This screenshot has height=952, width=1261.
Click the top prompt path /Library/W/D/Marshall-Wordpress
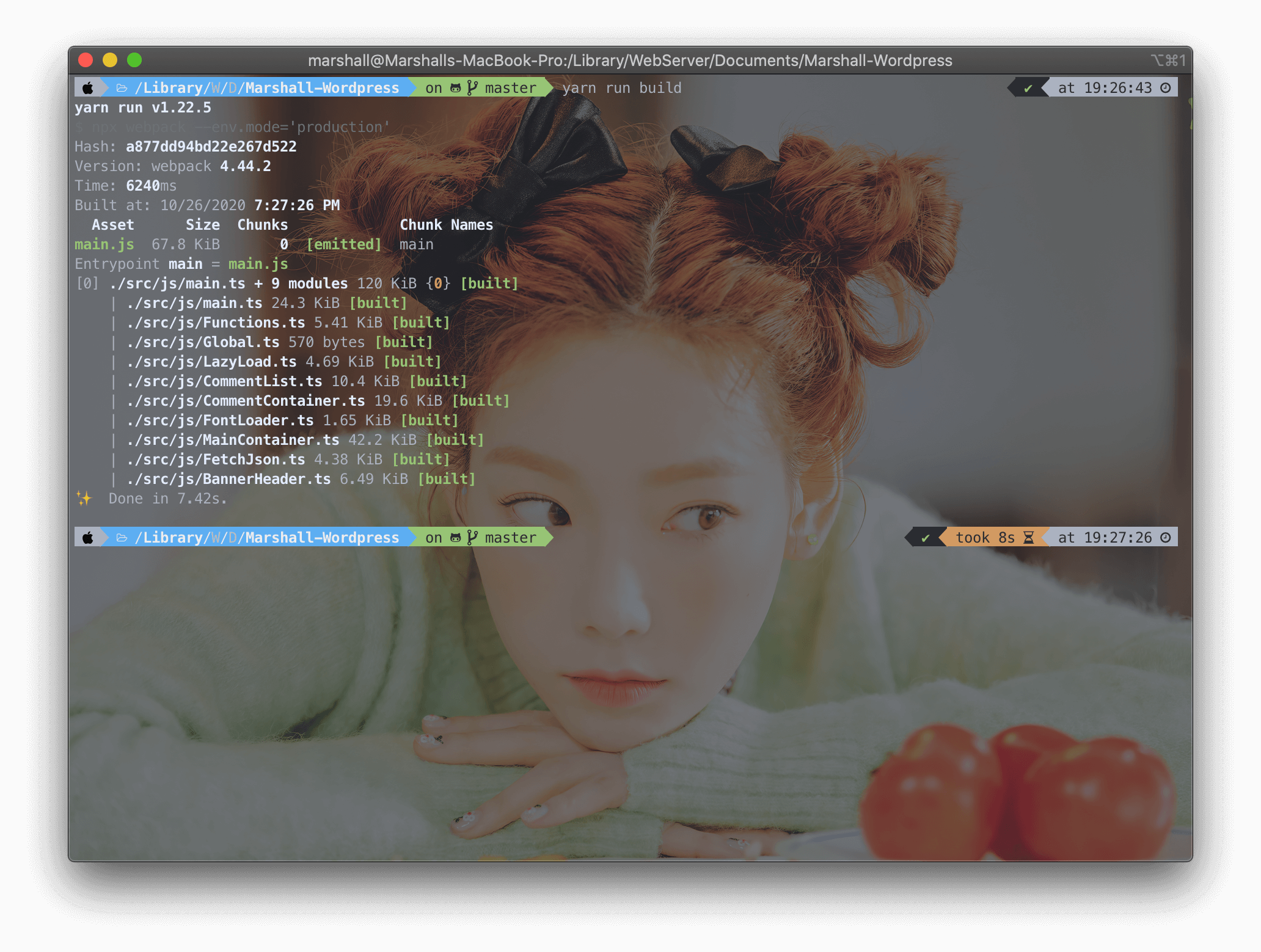tap(267, 88)
